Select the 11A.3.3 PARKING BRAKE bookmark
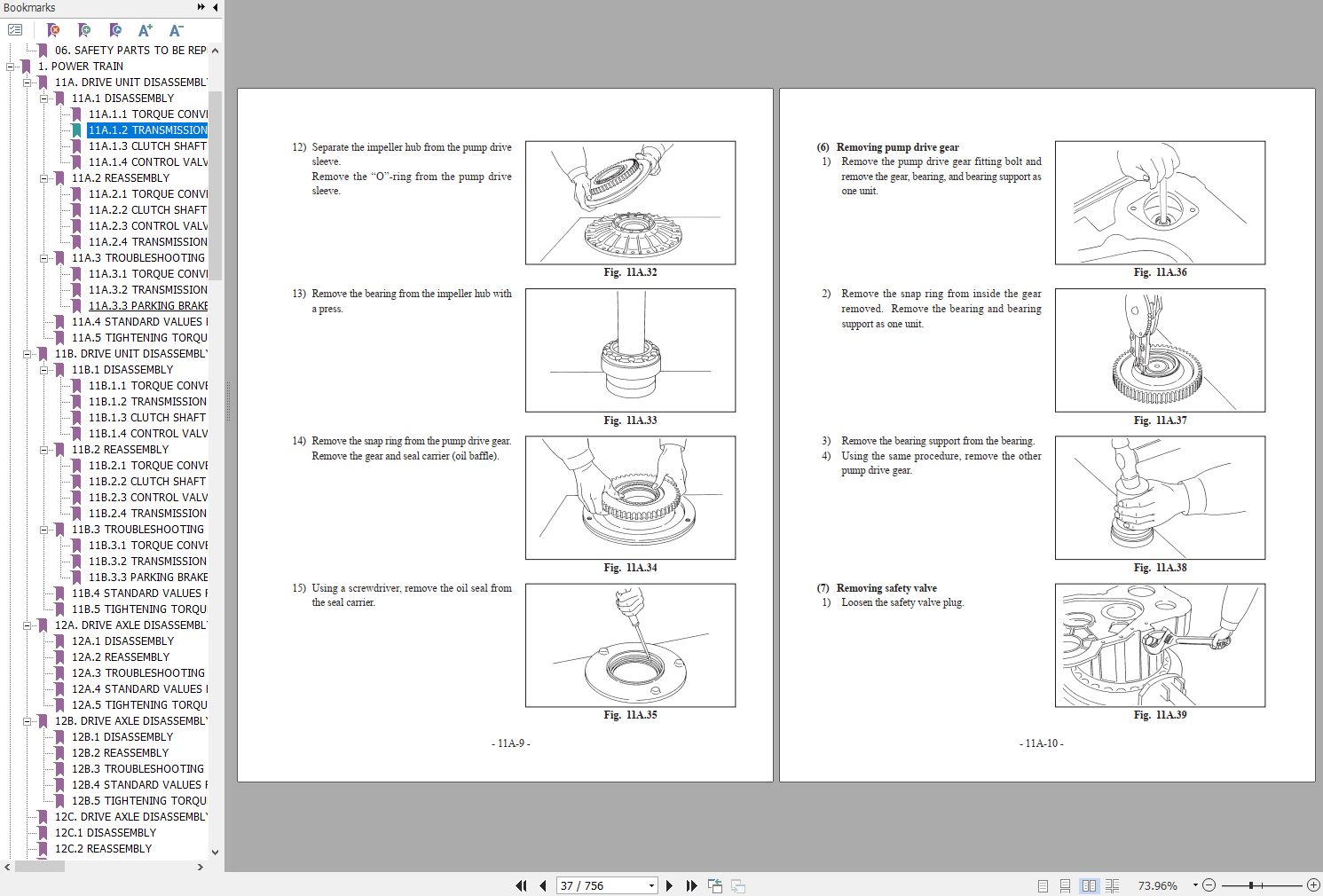 click(147, 305)
